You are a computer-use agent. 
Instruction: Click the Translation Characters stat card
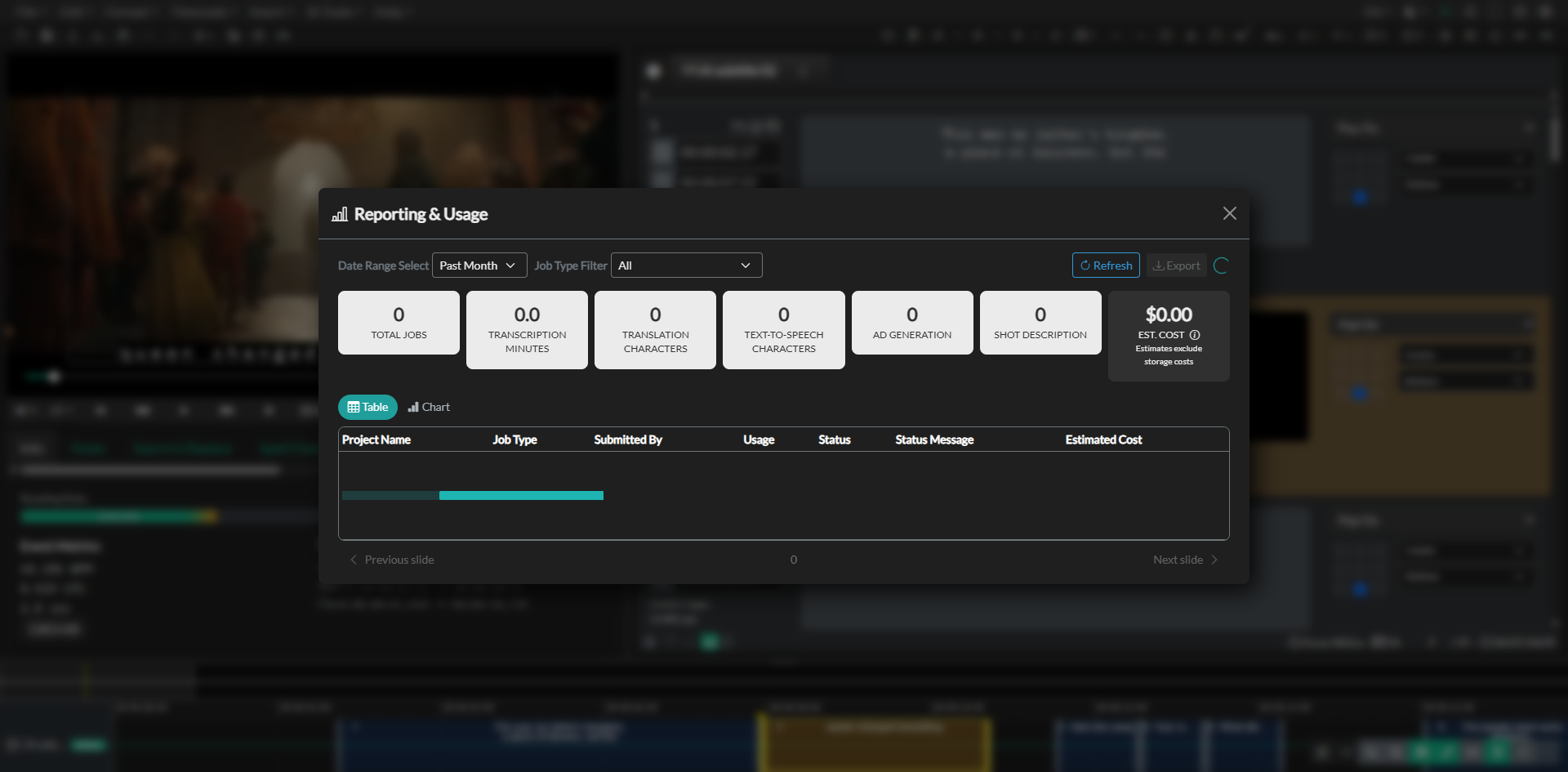(x=655, y=330)
